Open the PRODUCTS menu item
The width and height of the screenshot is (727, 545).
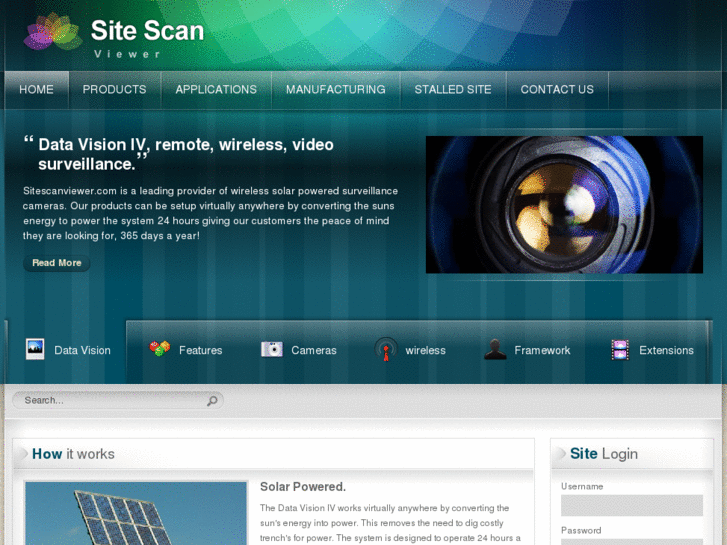[115, 90]
